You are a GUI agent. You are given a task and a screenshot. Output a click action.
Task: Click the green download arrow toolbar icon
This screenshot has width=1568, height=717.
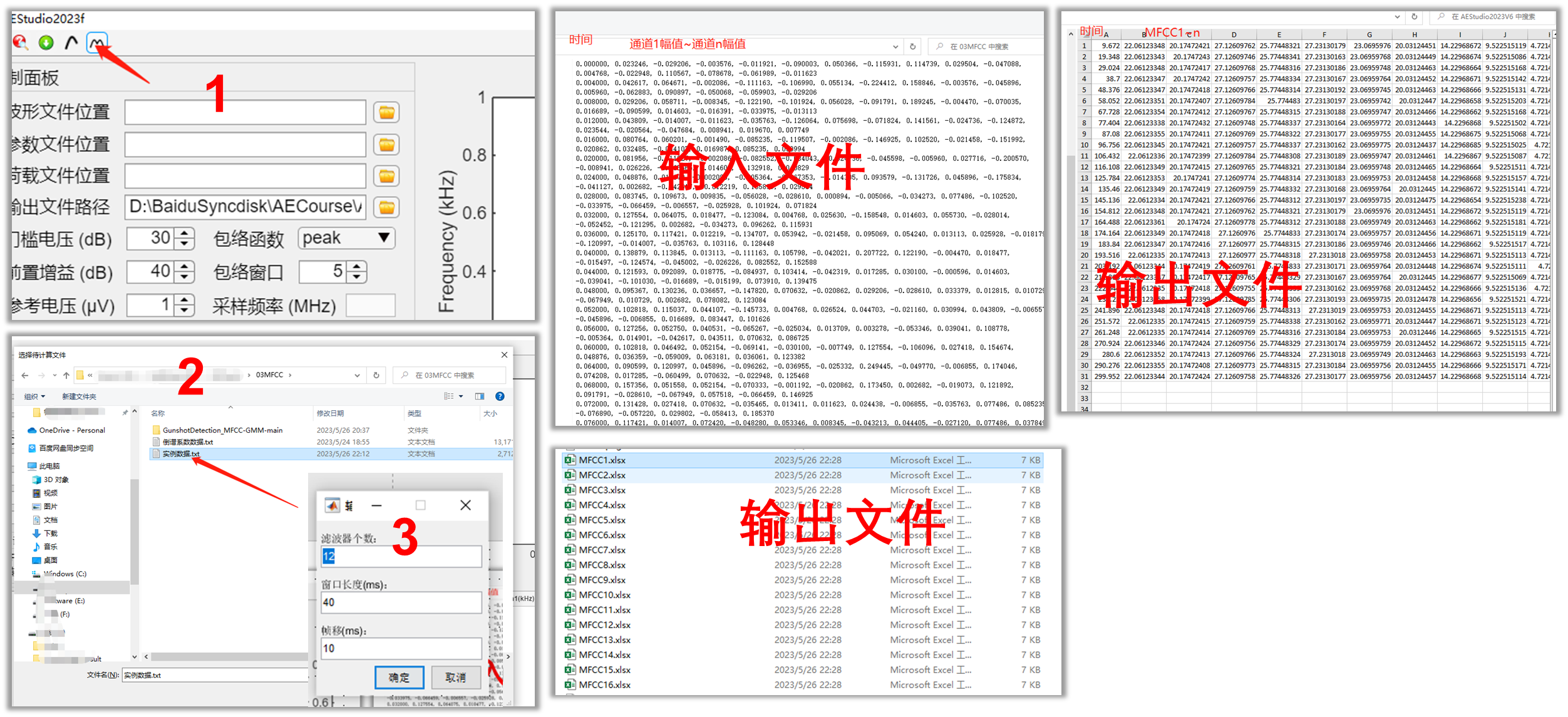click(45, 43)
